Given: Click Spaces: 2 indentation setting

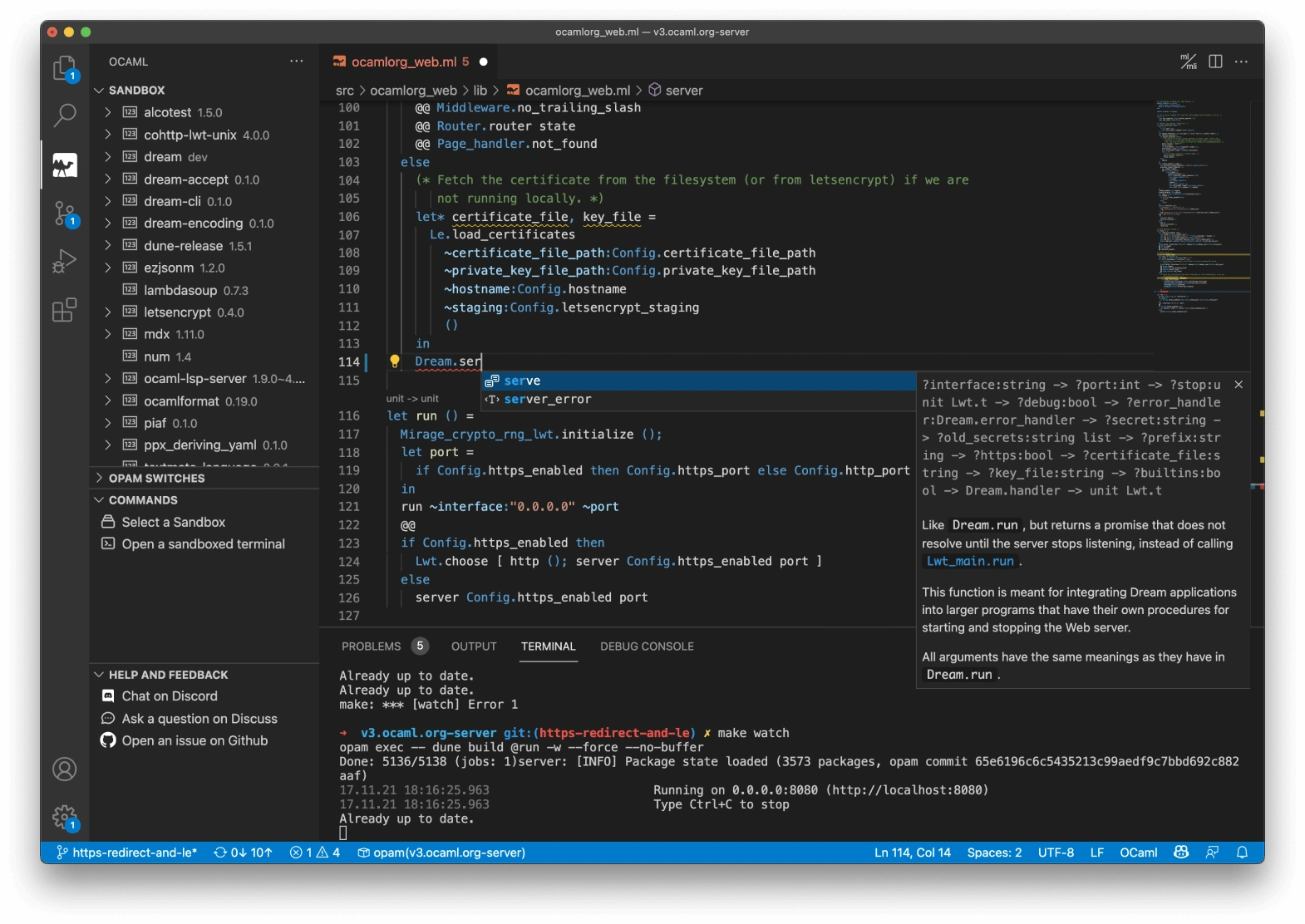Looking at the screenshot, I should [994, 853].
